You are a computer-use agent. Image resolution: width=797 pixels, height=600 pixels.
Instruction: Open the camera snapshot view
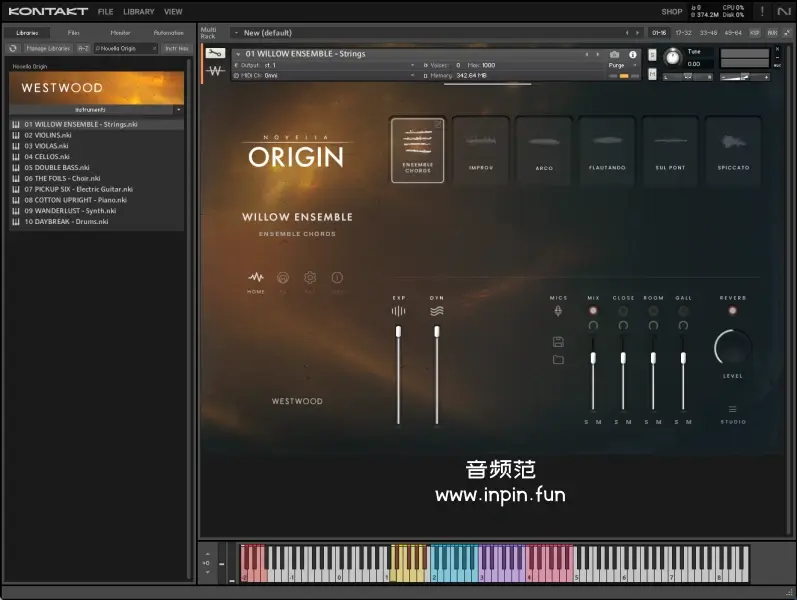tap(614, 54)
